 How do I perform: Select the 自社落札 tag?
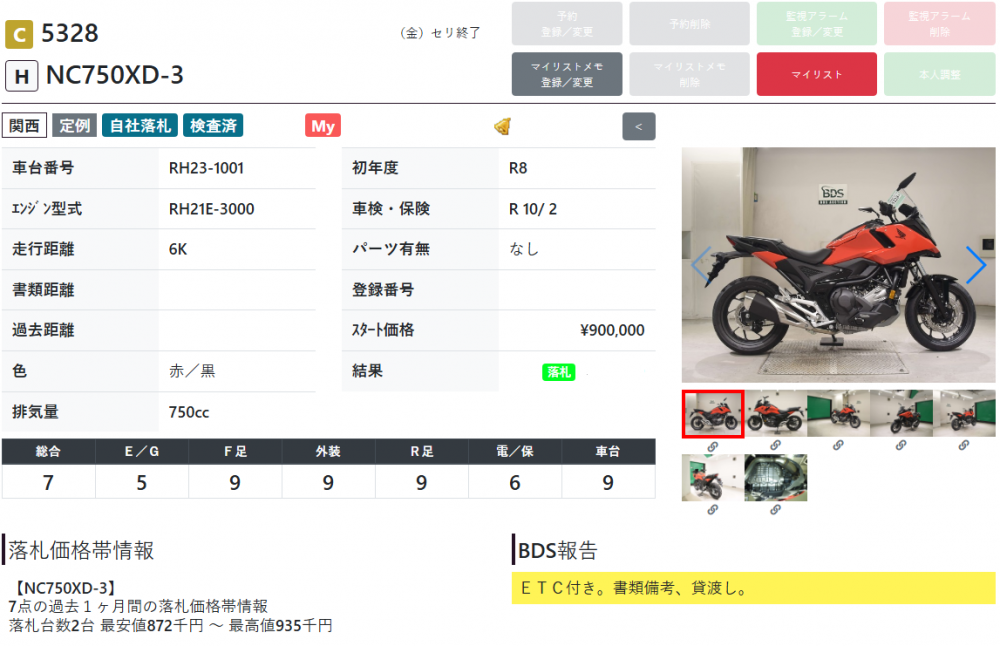[x=140, y=126]
